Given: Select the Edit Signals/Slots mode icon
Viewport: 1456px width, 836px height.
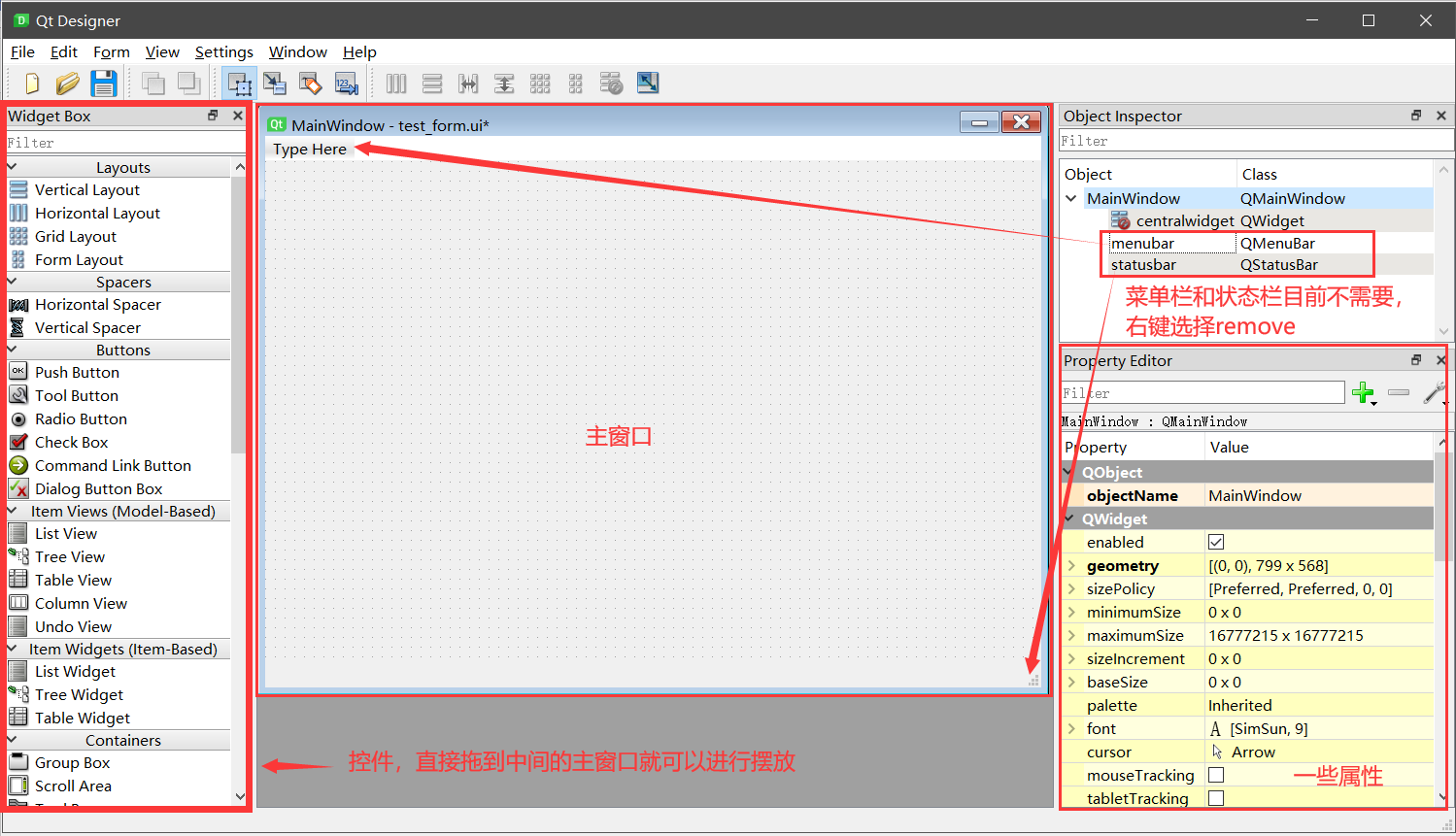Looking at the screenshot, I should (x=275, y=84).
